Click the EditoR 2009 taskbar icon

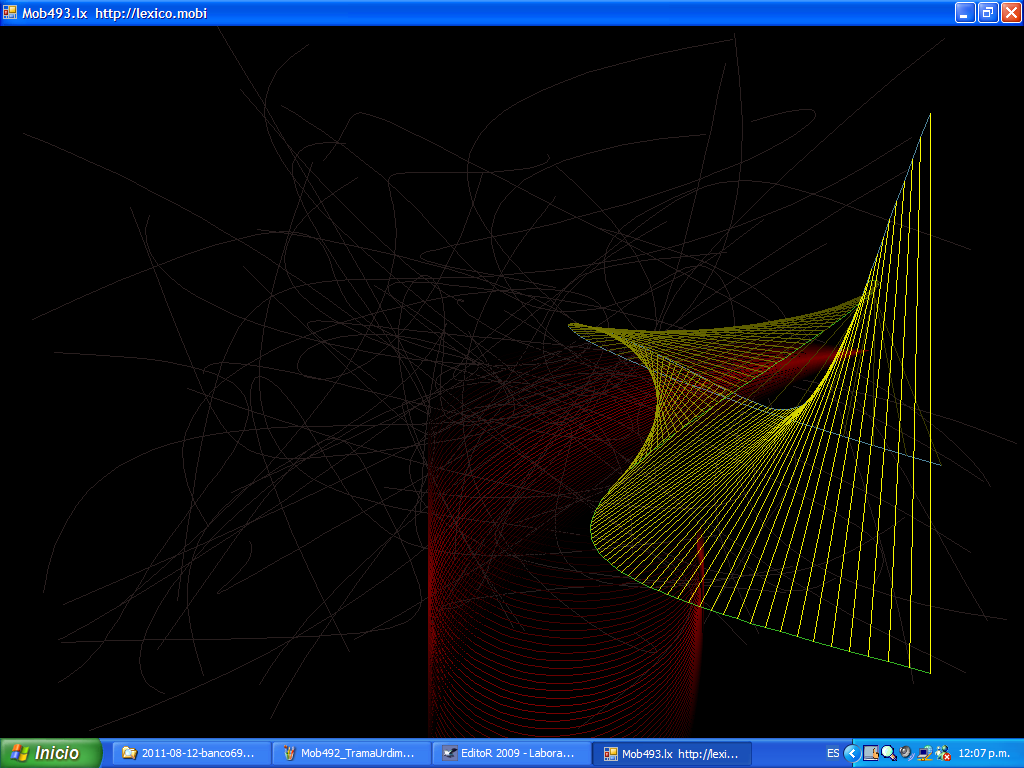tap(450, 753)
